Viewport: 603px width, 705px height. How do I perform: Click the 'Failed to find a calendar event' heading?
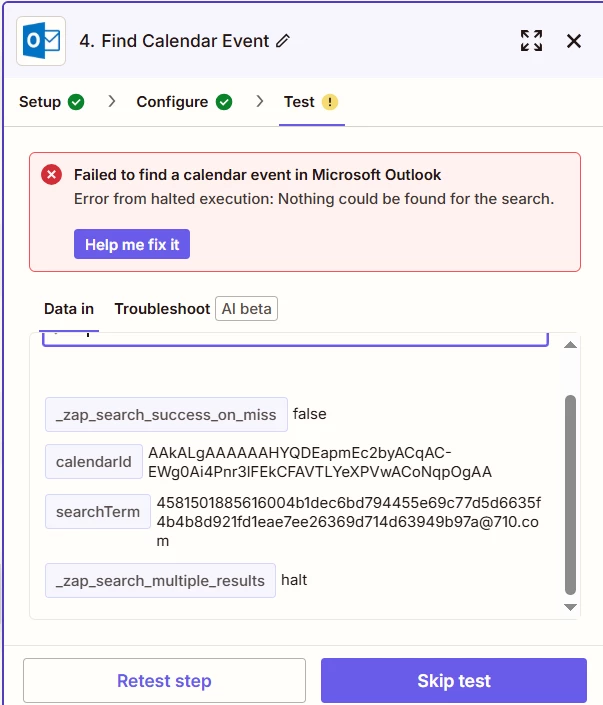[x=257, y=174]
